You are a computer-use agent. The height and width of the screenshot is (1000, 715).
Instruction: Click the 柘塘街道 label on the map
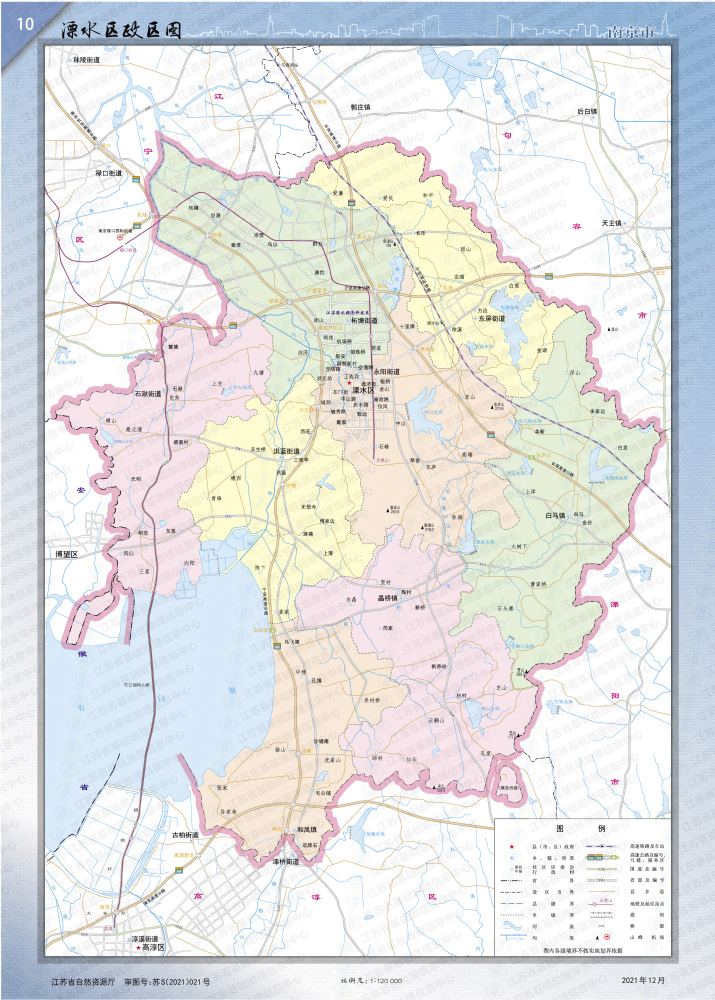point(364,321)
